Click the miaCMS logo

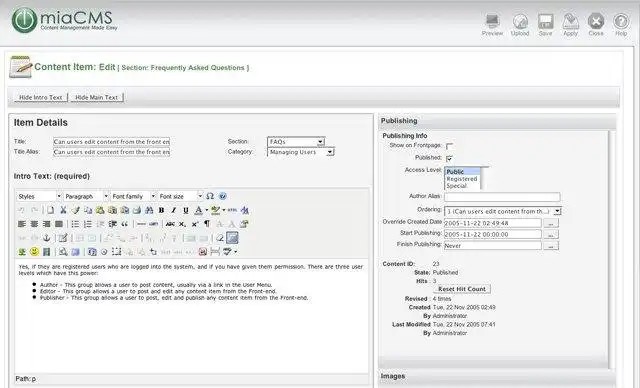(64, 20)
